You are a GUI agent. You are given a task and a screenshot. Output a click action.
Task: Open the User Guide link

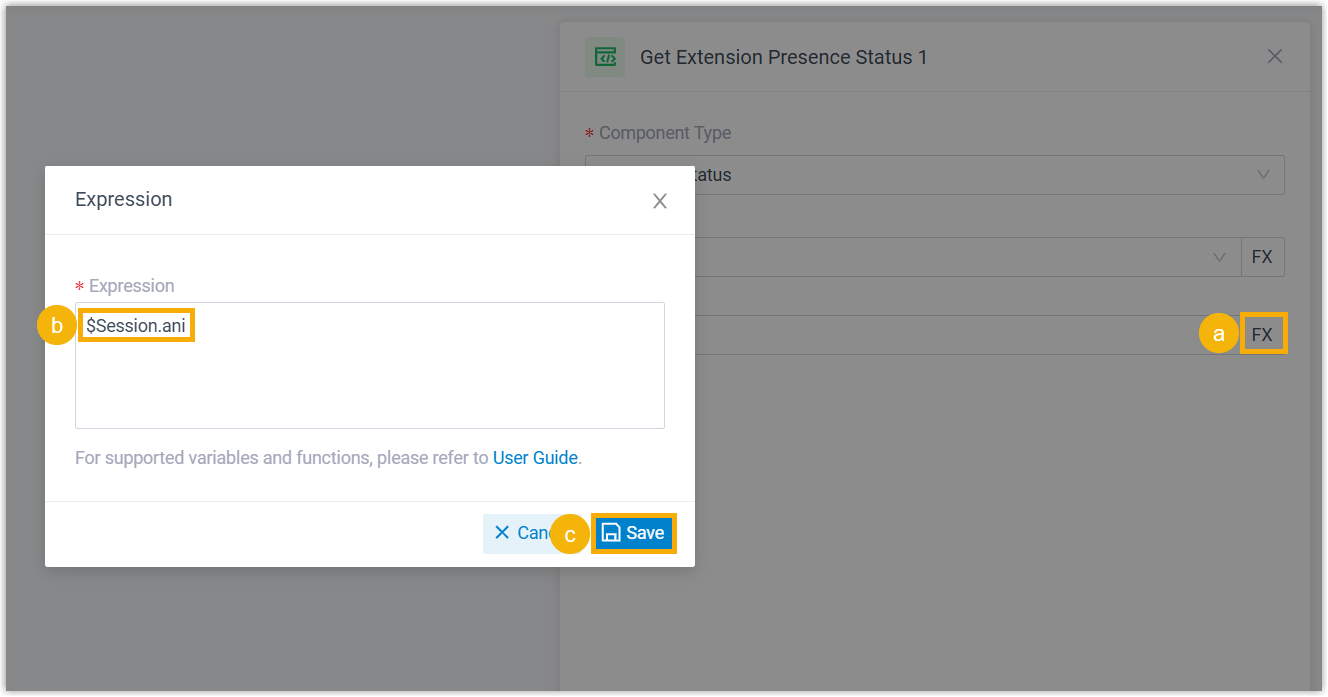(535, 458)
